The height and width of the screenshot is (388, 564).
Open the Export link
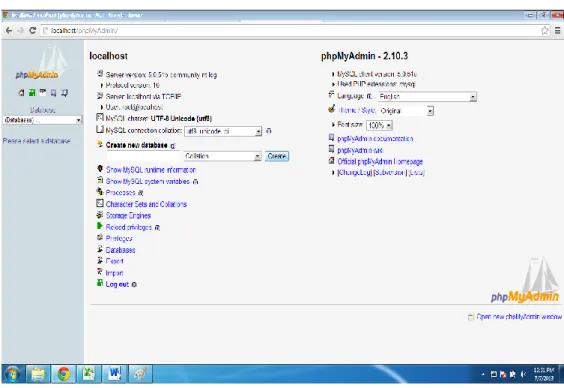click(x=115, y=261)
